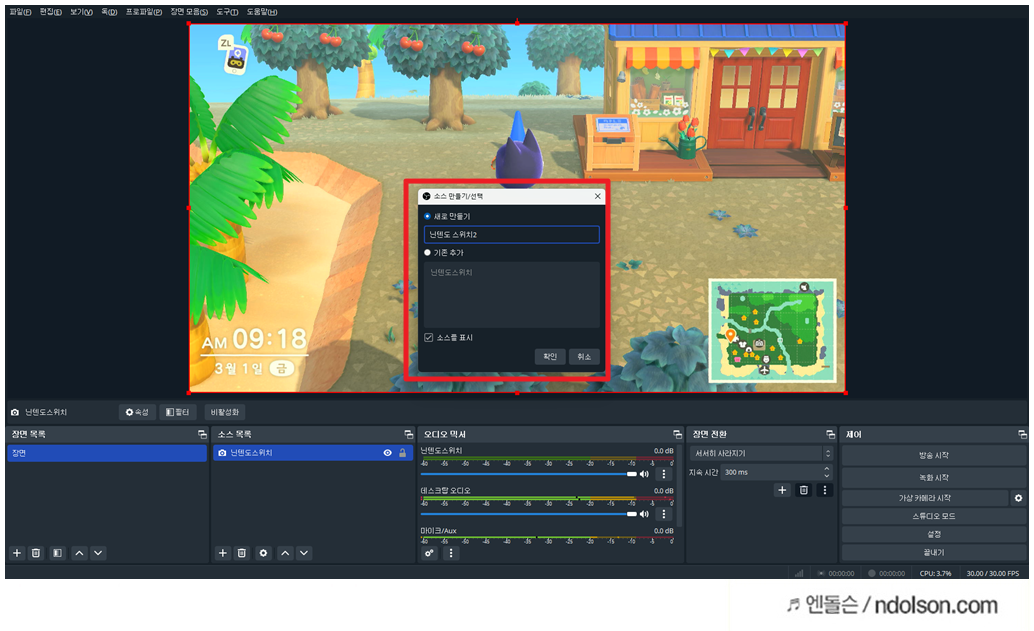1034x631 pixels.
Task: Open the 편집 menu
Action: point(51,12)
